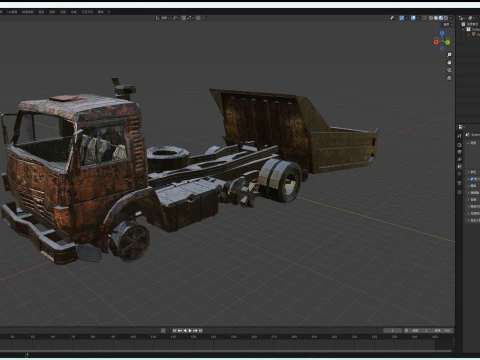The image size is (480, 360).
Task: Toggle snapping magnet in viewport header
Action: 184,18
